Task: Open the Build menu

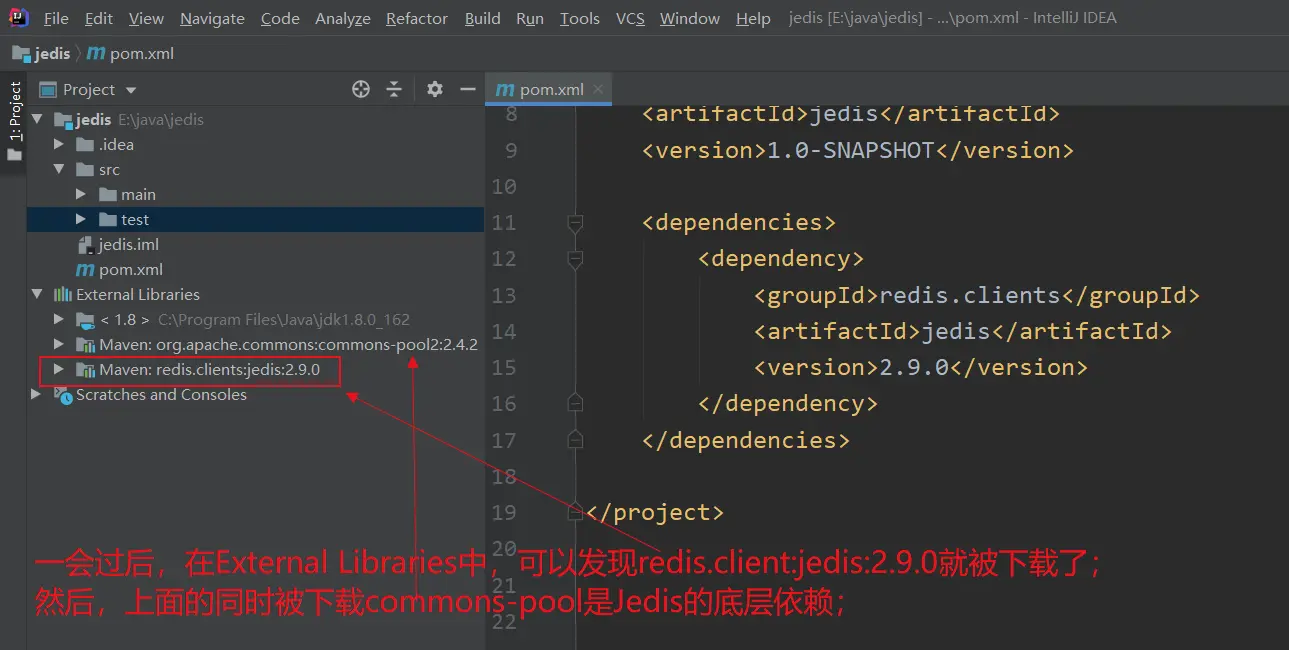Action: click(482, 19)
